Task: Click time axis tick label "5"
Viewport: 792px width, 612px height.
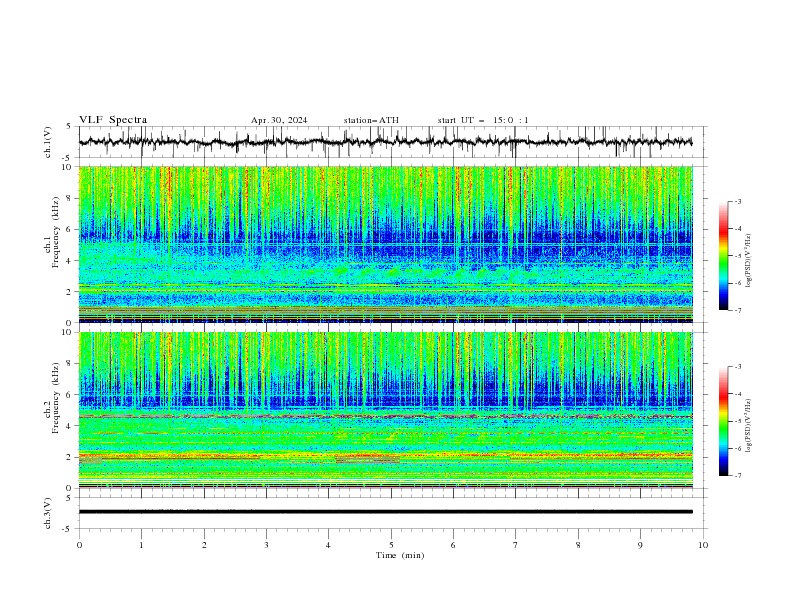Action: pyautogui.click(x=391, y=545)
